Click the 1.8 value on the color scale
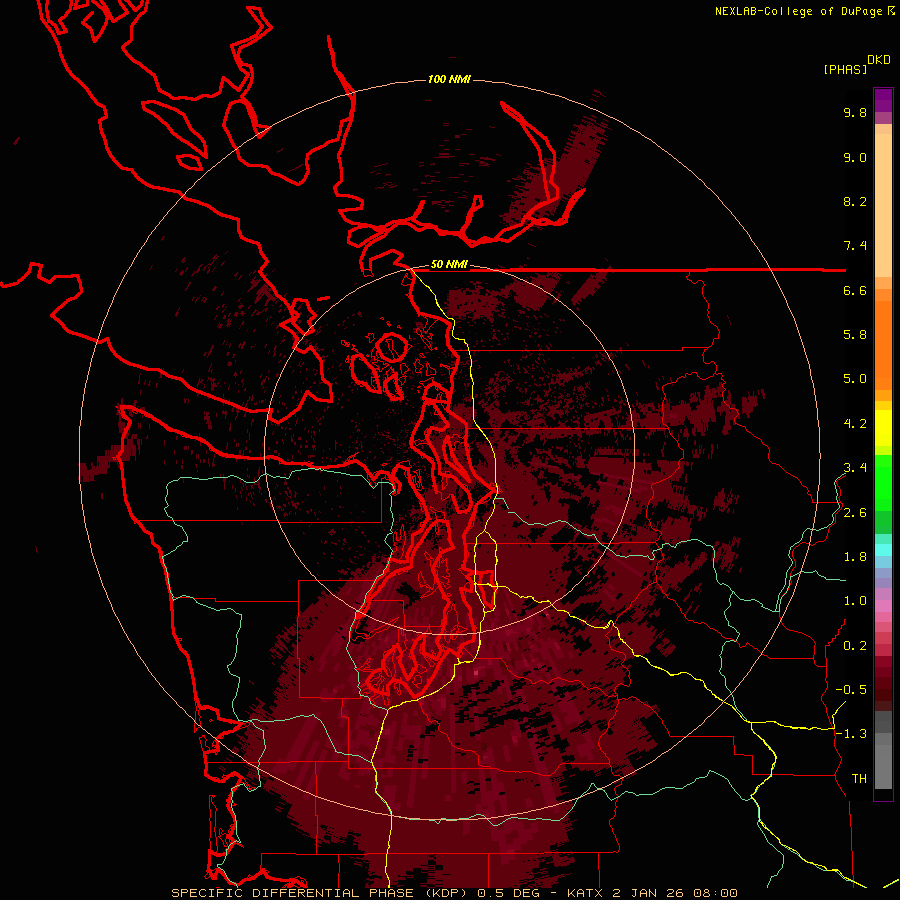Screen dimensions: 900x900 (x=855, y=557)
